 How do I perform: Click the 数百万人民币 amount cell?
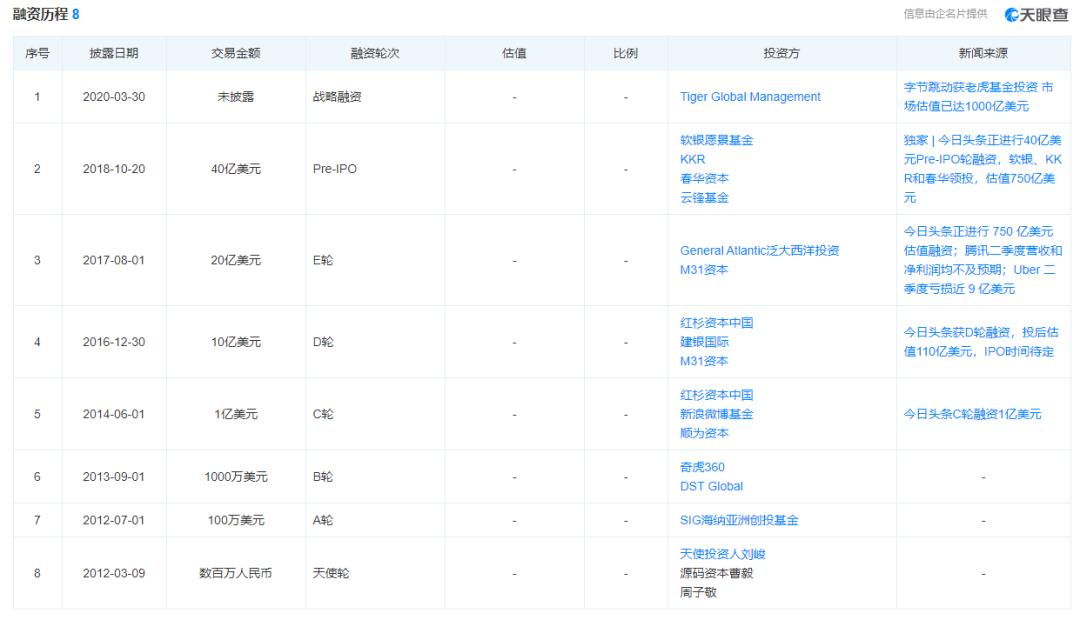pyautogui.click(x=236, y=574)
